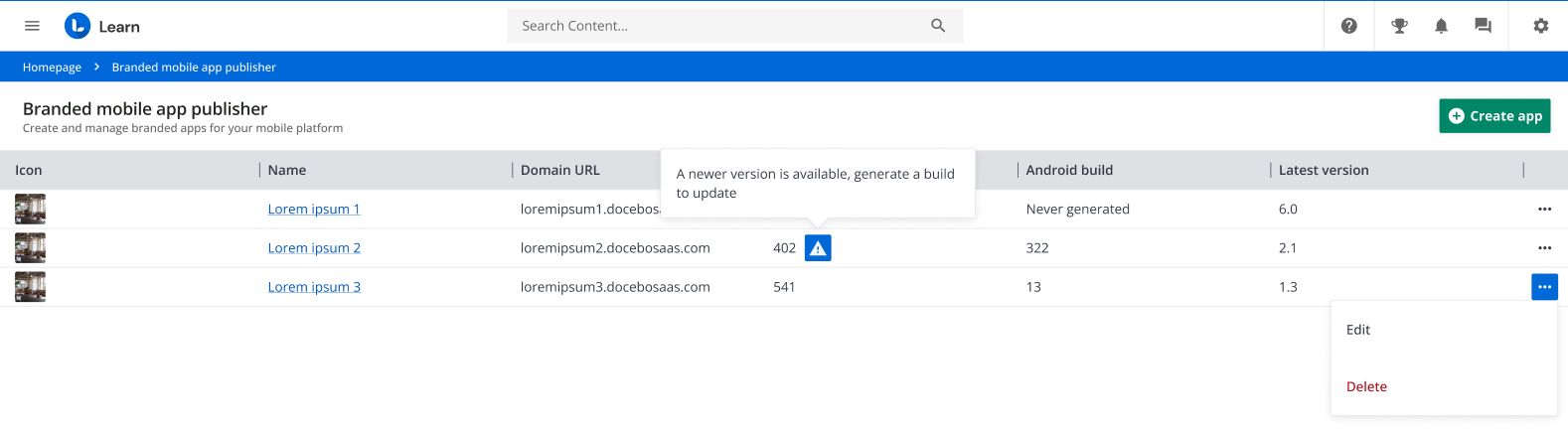Open row actions menu for Lorem ipsum 2
Viewport: 1568px width, 437px height.
(x=1544, y=248)
